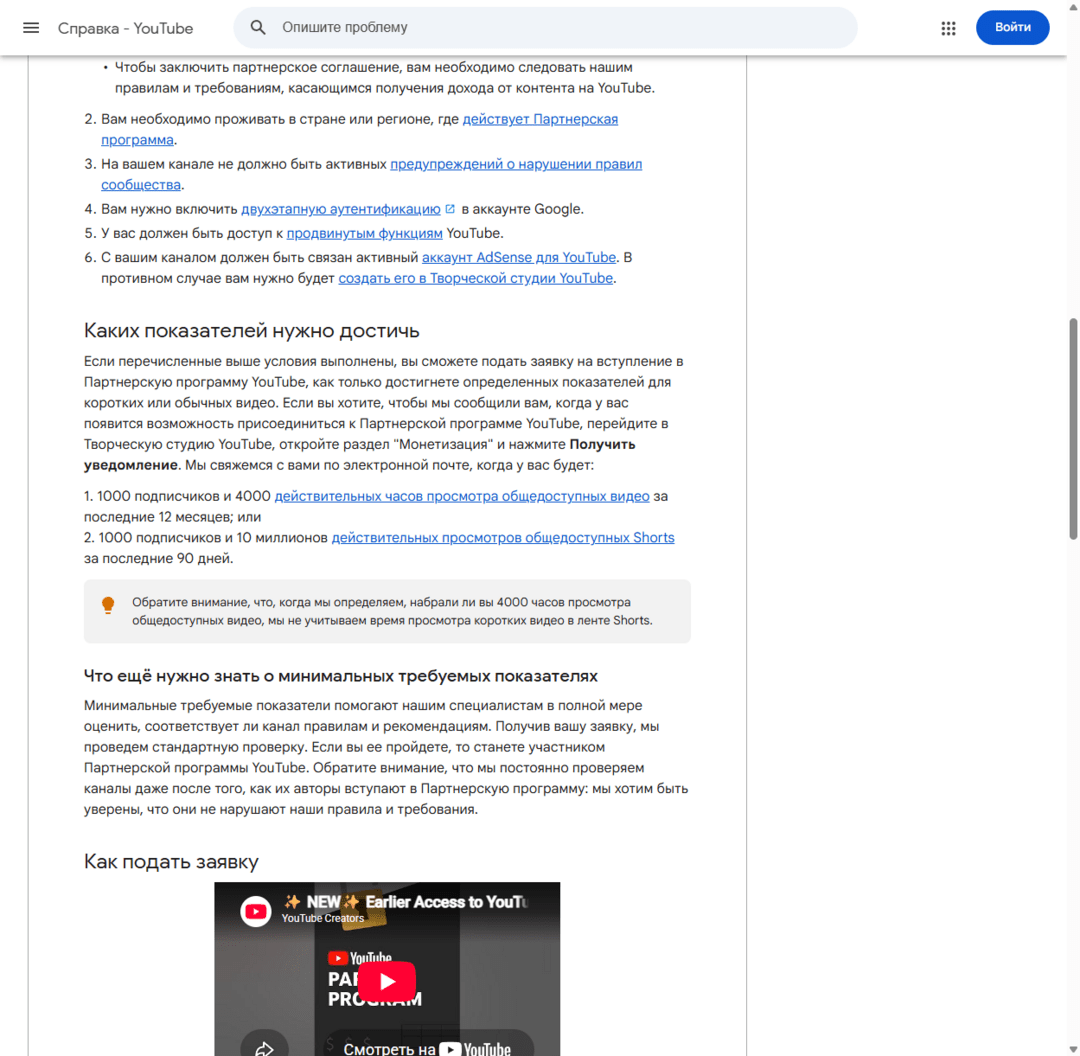Open link "продвинутым функциям"
This screenshot has height=1056, width=1080.
[364, 233]
